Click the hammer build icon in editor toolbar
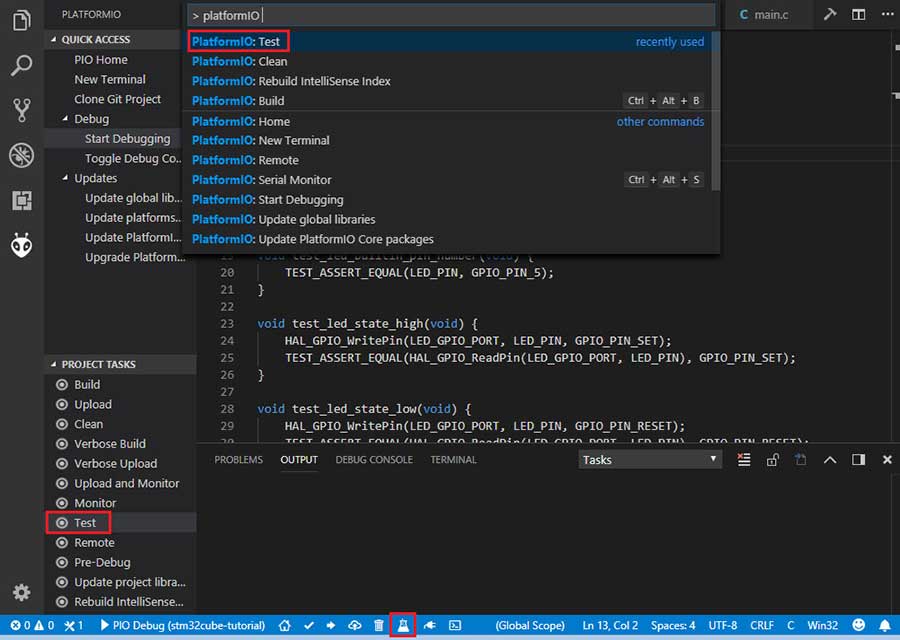Image resolution: width=900 pixels, height=640 pixels. [x=829, y=14]
